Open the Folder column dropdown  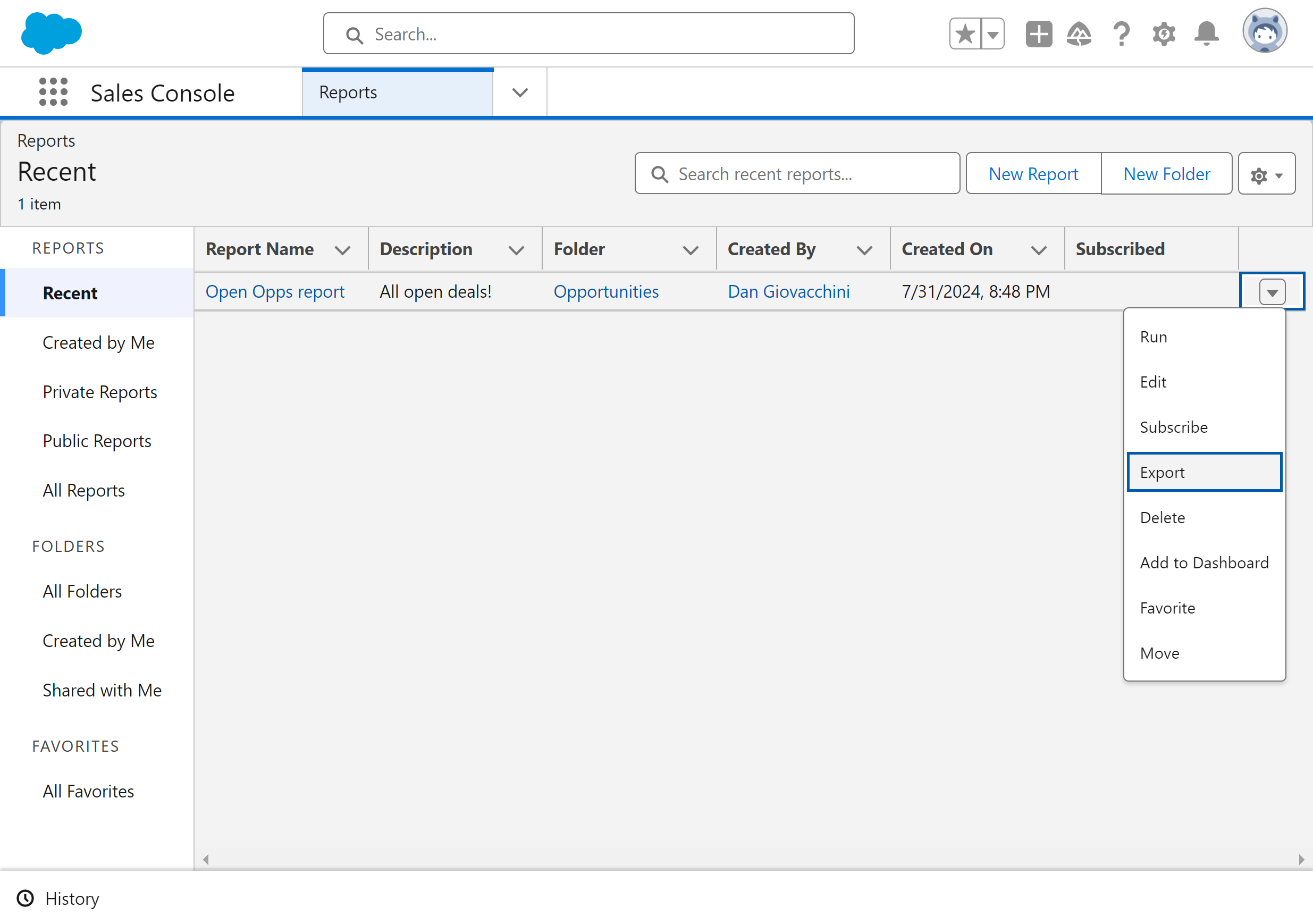pyautogui.click(x=691, y=250)
